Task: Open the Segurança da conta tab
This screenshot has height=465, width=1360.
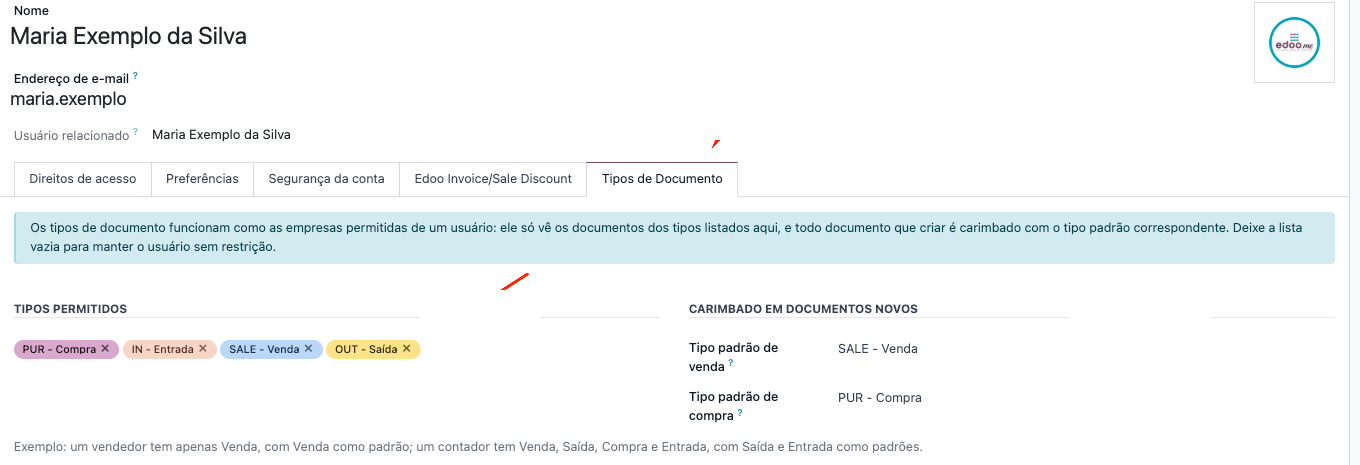Action: (x=326, y=179)
